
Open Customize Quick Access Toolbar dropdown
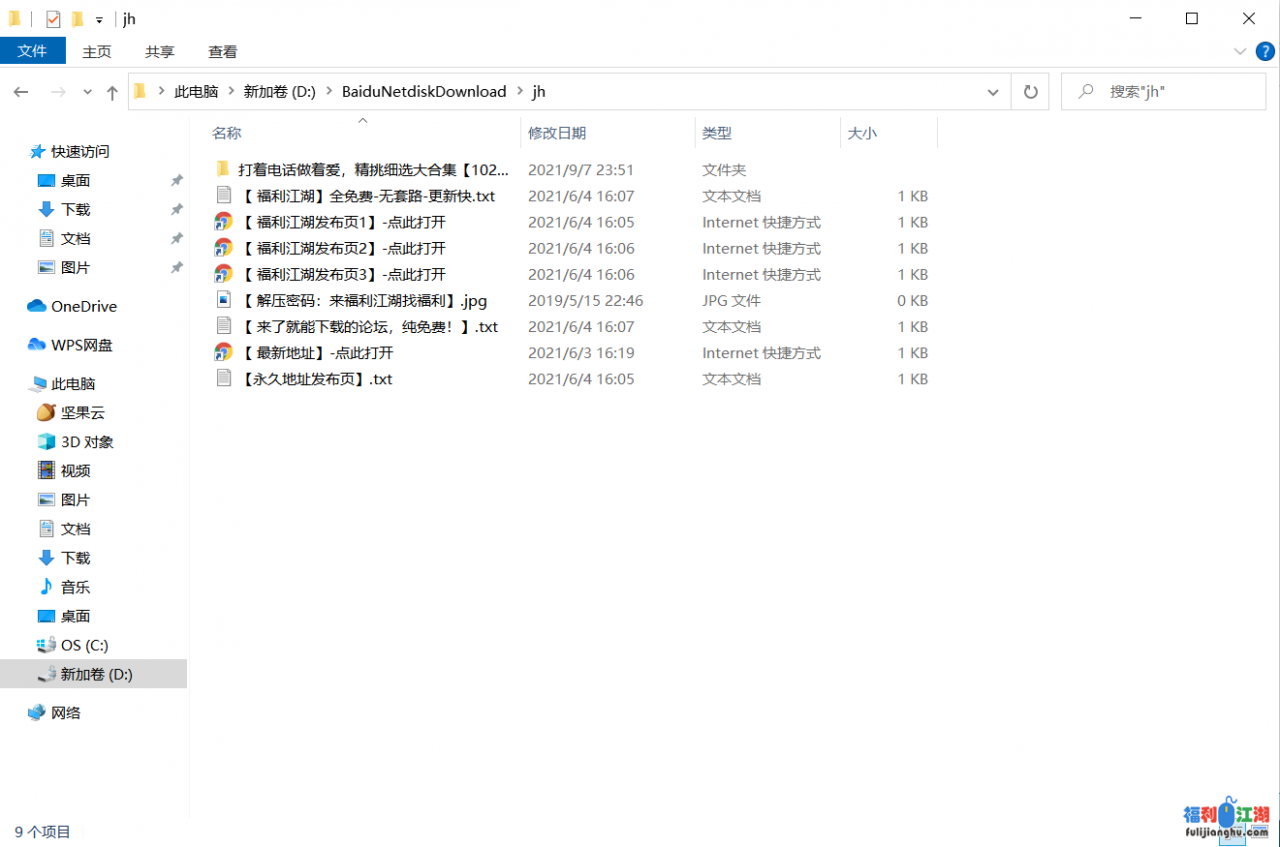99,20
